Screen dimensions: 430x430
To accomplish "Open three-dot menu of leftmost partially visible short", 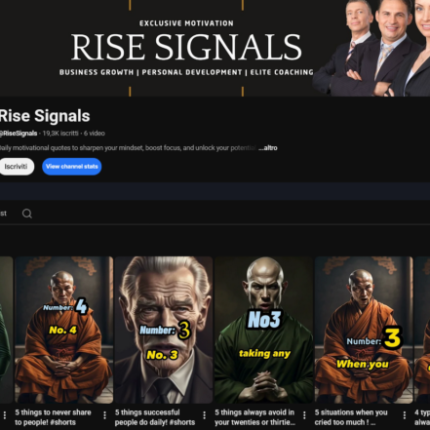I will point(5,415).
